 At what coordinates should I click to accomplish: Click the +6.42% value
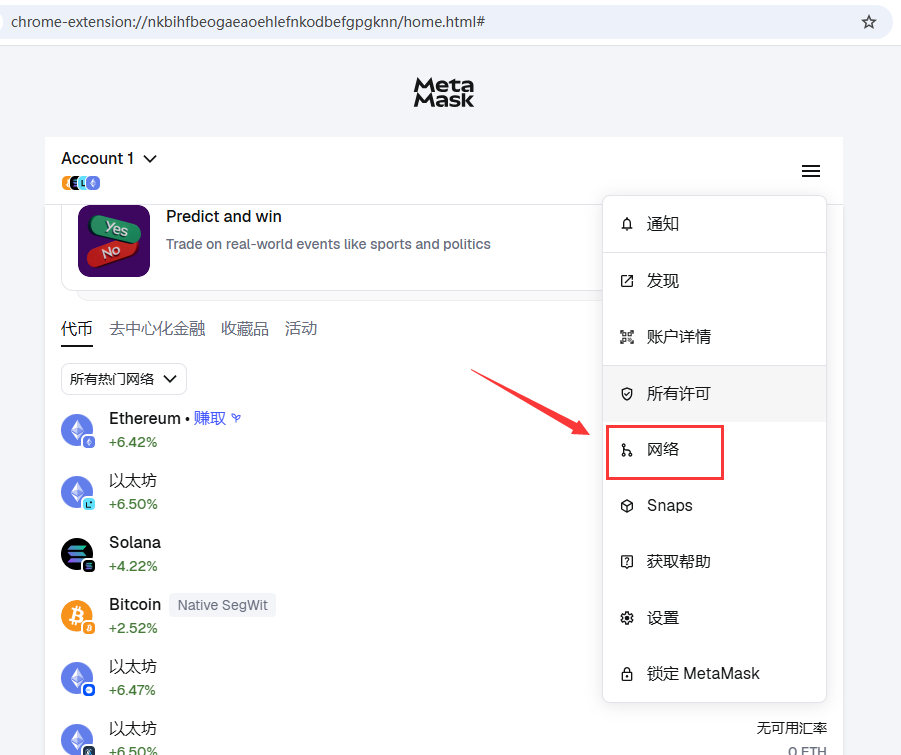click(x=133, y=442)
